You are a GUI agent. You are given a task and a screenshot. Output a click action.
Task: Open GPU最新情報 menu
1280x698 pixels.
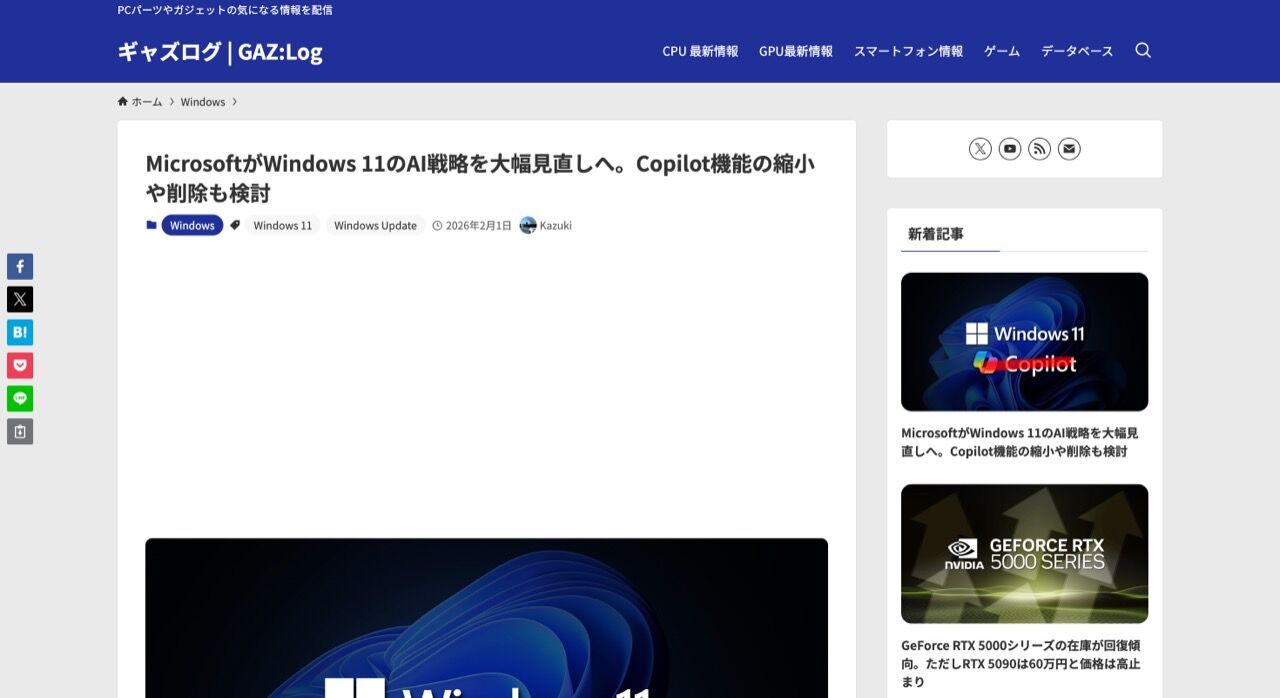click(796, 51)
